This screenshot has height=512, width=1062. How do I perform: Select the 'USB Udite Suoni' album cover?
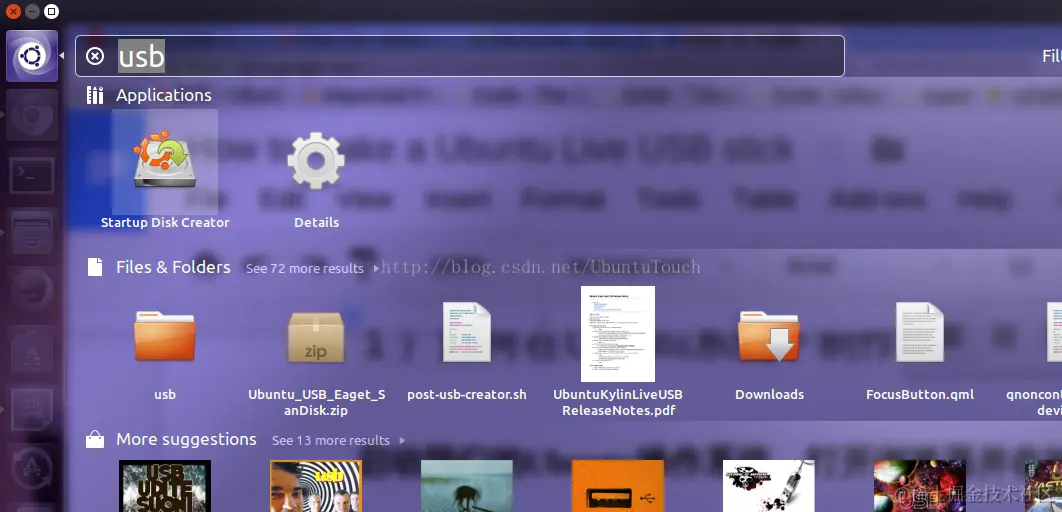tap(165, 486)
